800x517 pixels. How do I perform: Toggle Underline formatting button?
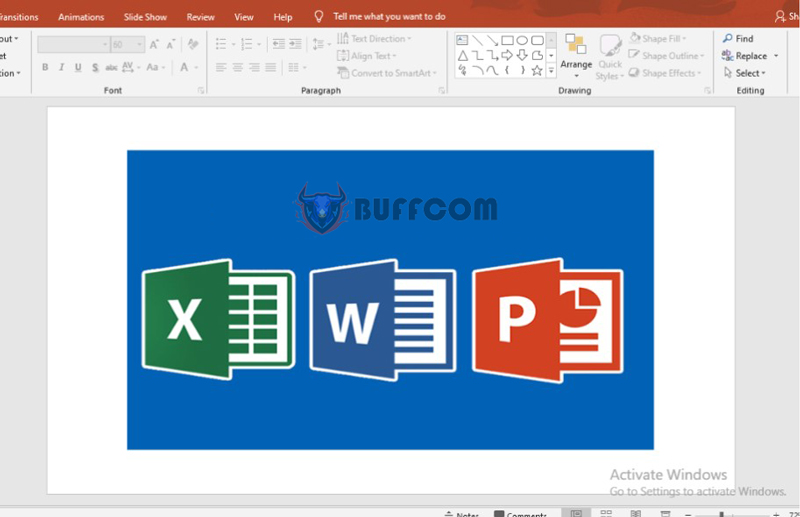tap(78, 67)
